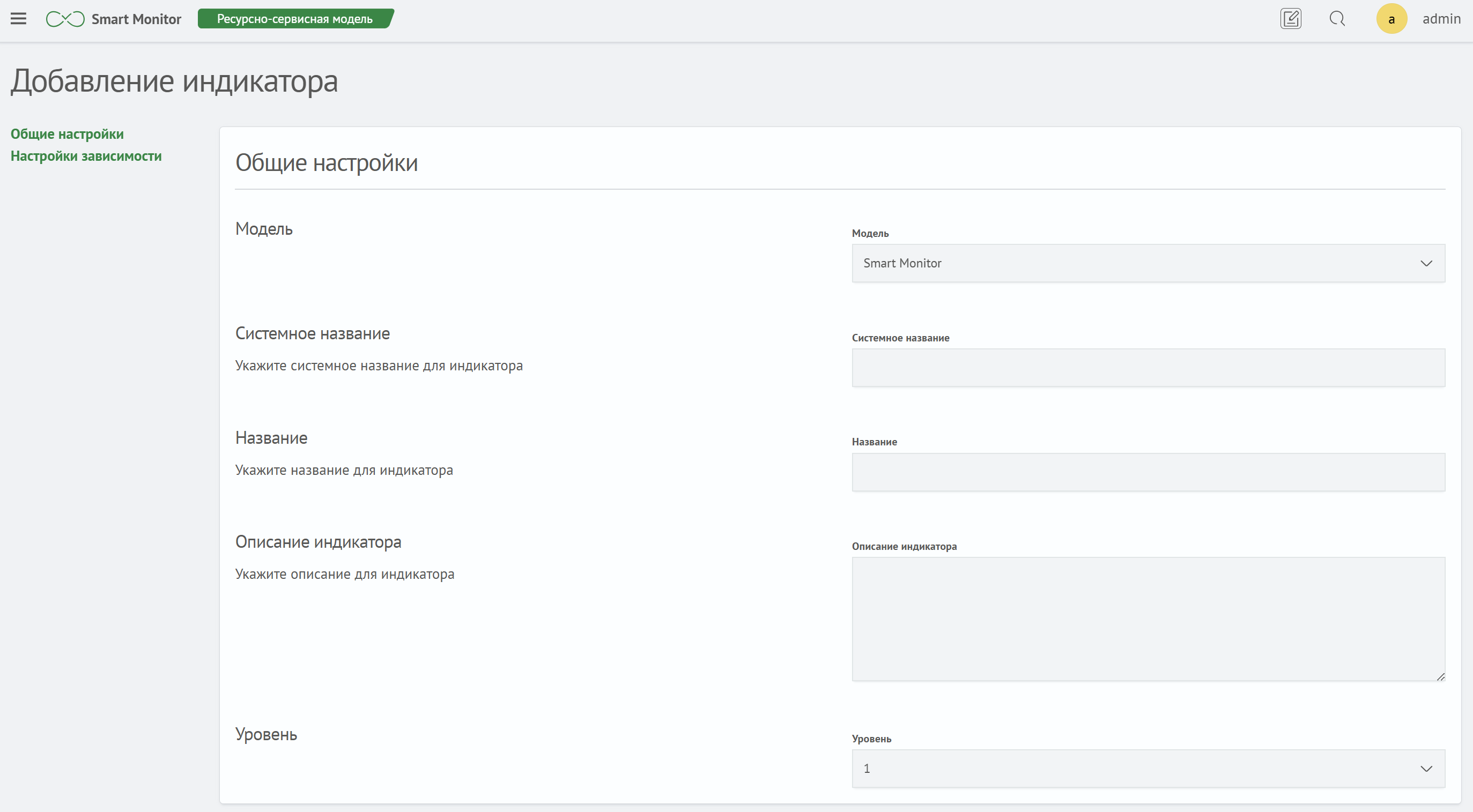Open search with the magnifier icon
The width and height of the screenshot is (1473, 812).
pyautogui.click(x=1337, y=19)
